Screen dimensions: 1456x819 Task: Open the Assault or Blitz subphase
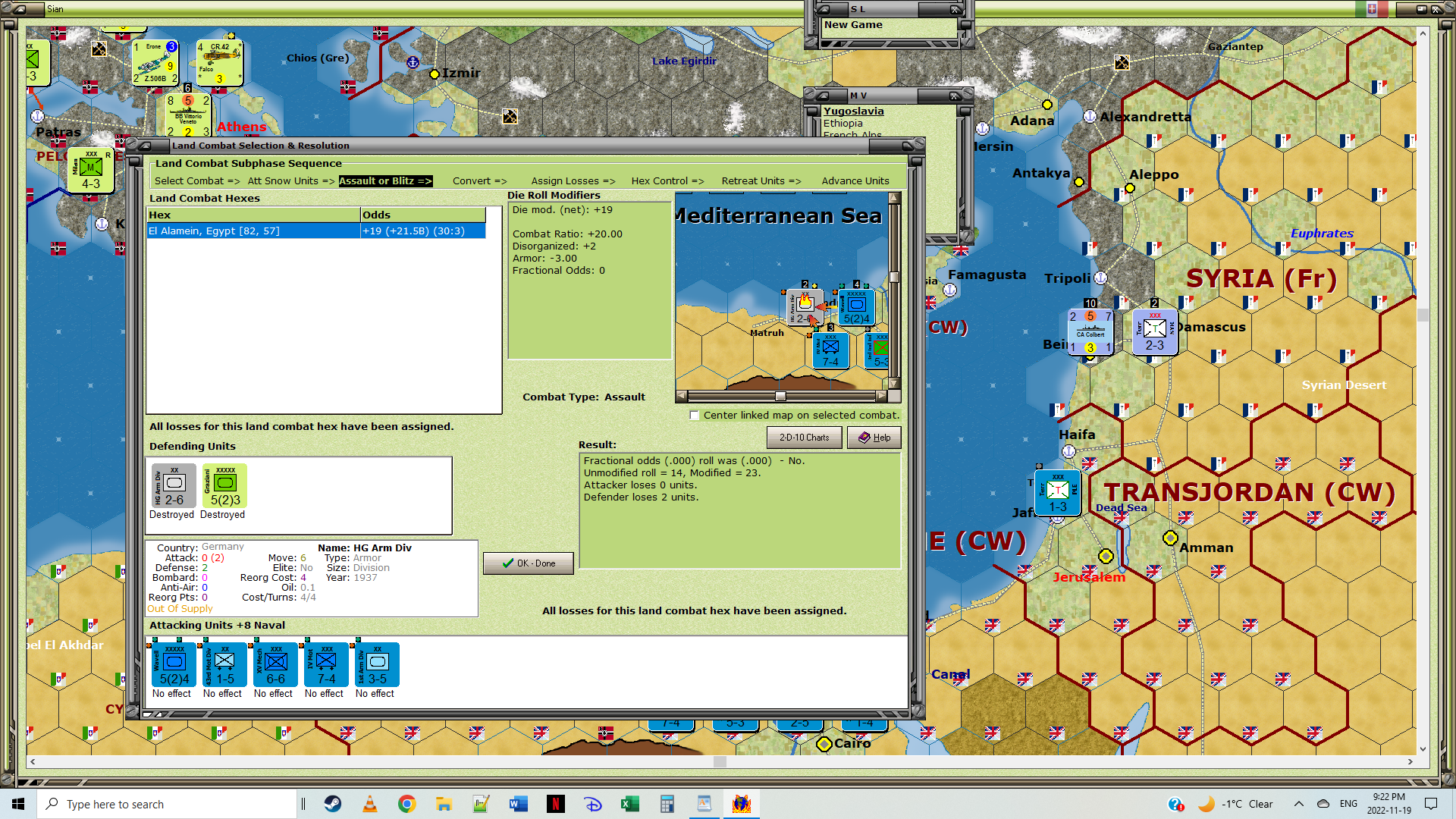pos(385,180)
